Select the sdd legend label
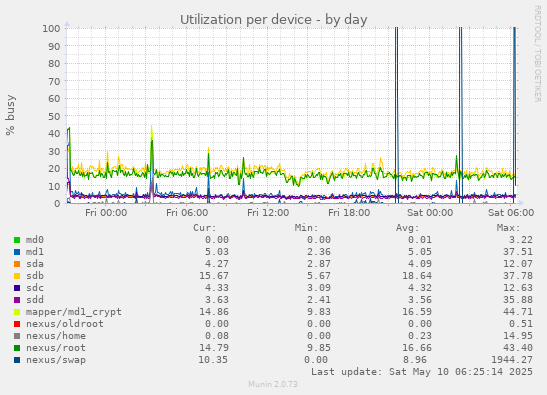Viewport: 547px width, 395px height. click(35, 300)
